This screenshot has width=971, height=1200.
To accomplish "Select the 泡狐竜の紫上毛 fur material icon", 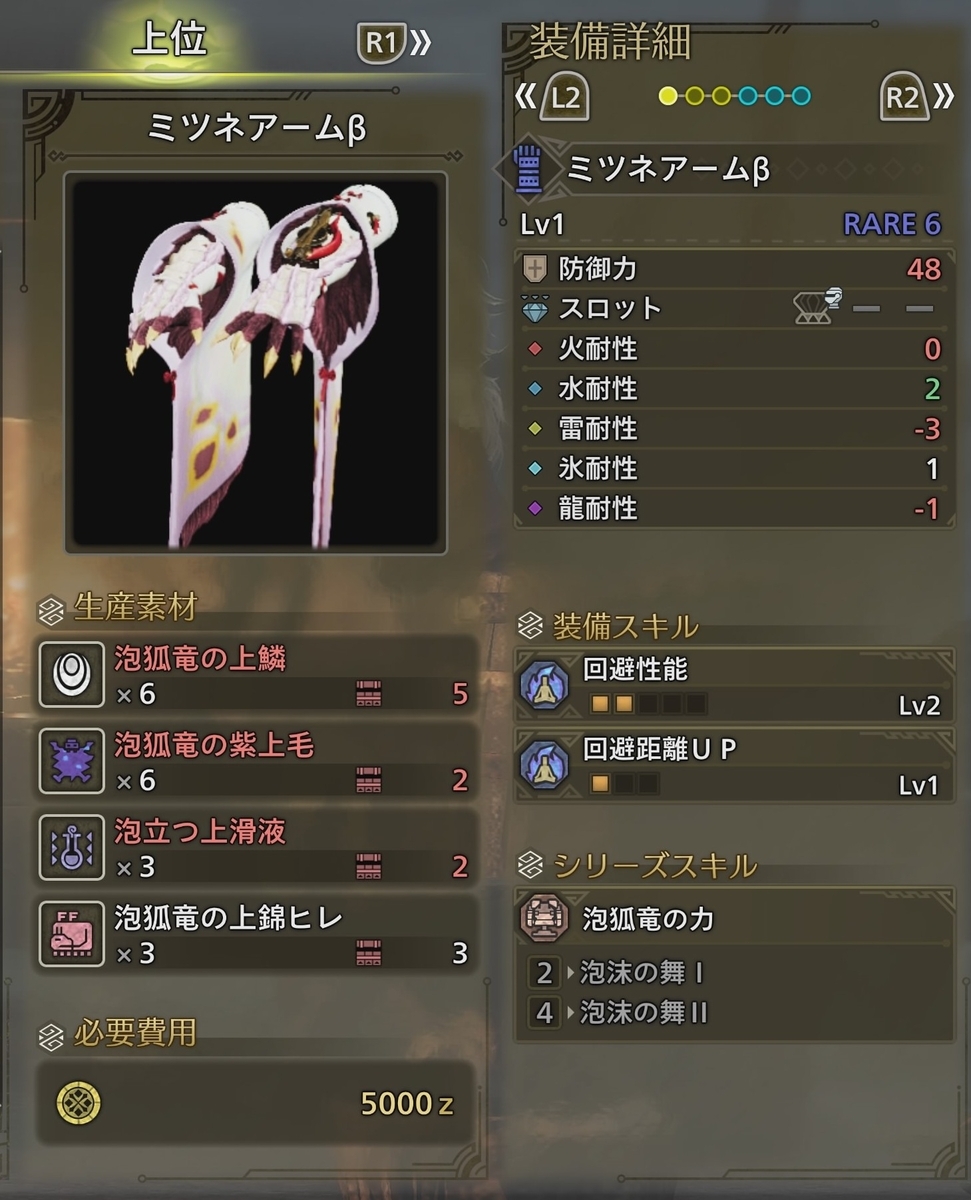I will tap(71, 761).
